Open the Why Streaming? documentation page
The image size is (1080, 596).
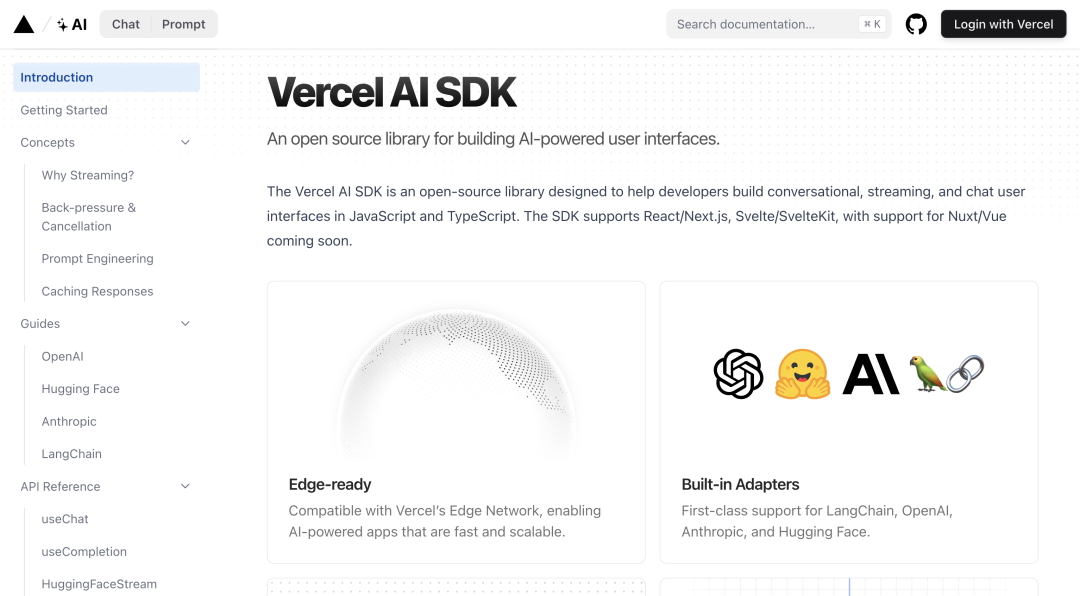(88, 175)
